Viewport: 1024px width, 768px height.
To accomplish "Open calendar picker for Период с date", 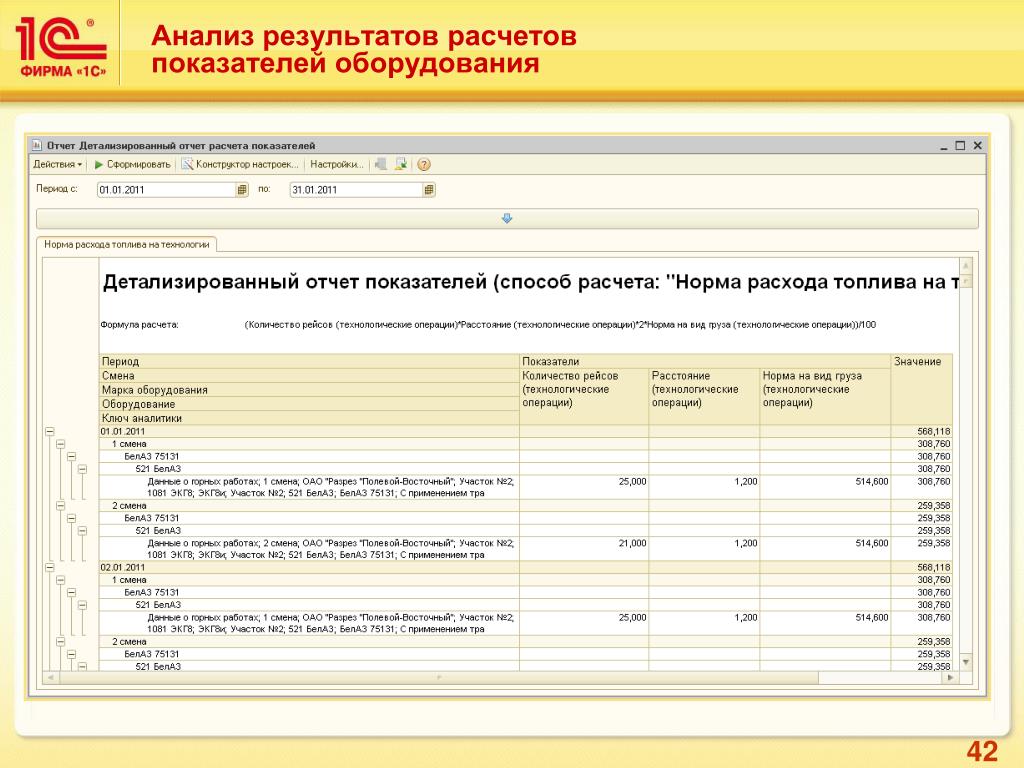I will tap(242, 190).
